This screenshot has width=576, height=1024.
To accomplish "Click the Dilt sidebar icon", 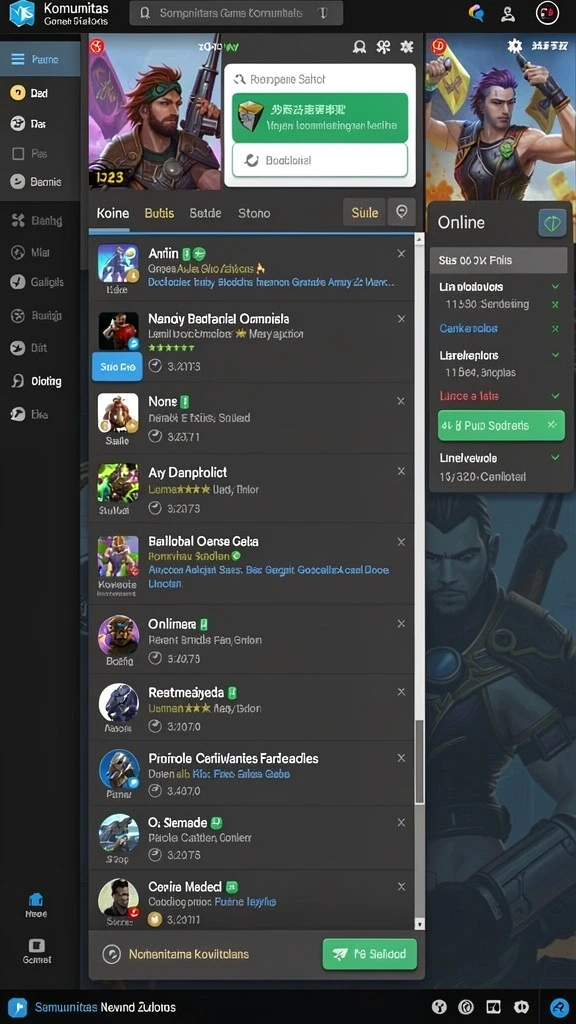I will pyautogui.click(x=18, y=348).
